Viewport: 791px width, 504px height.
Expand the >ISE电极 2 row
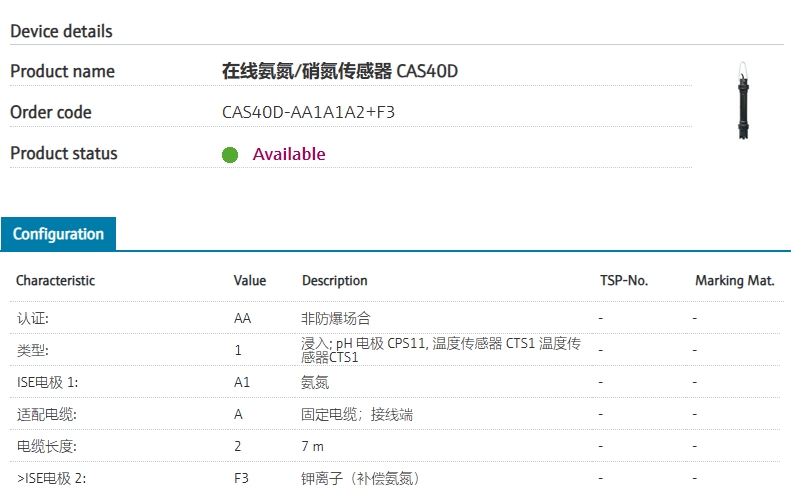pyautogui.click(x=51, y=478)
